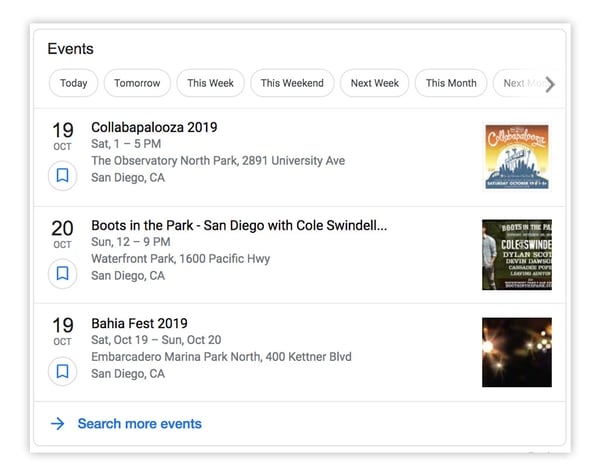Open the Bahia Fest 2019 title
This screenshot has height=476, width=600.
click(139, 323)
